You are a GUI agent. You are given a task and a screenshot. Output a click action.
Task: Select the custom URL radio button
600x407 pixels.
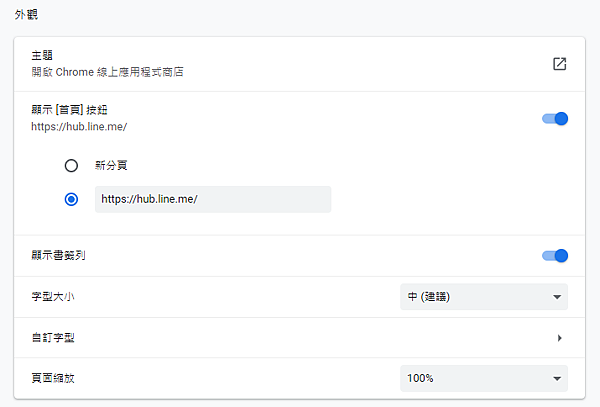[71, 199]
